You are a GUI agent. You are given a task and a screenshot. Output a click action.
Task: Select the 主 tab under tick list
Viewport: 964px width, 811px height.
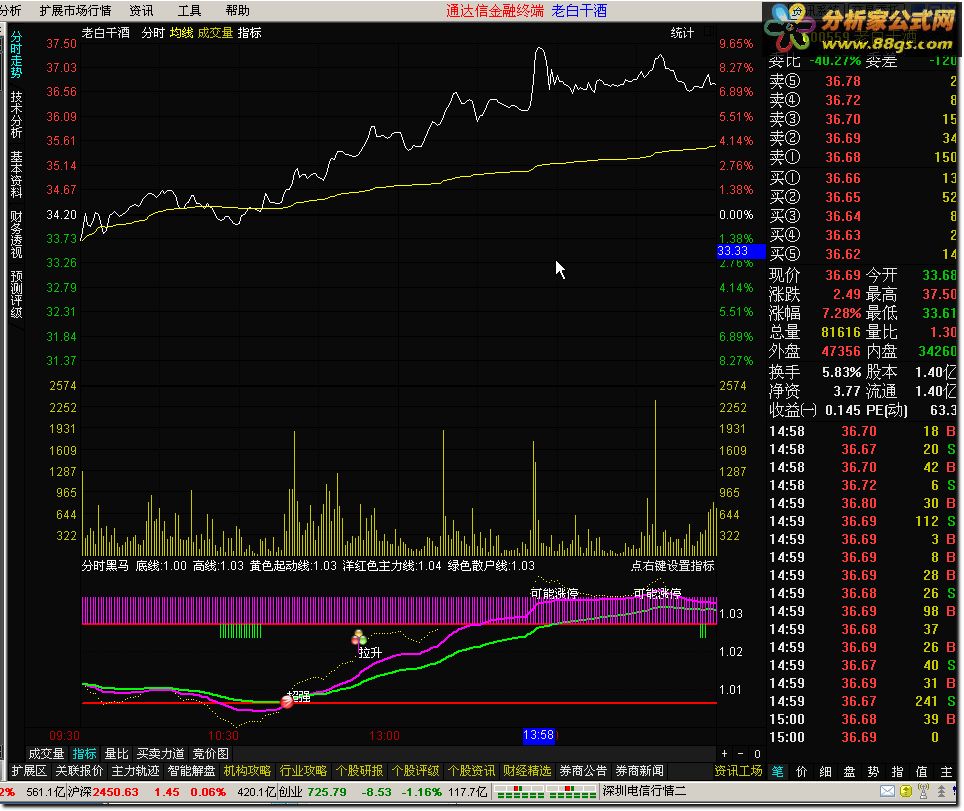(x=946, y=772)
